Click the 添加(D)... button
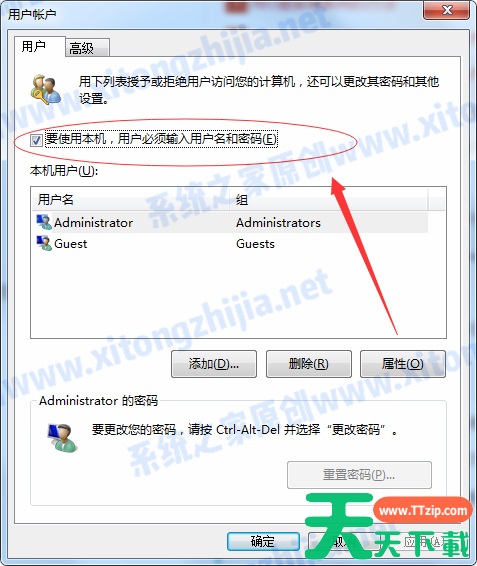The height and width of the screenshot is (566, 477). (x=214, y=364)
